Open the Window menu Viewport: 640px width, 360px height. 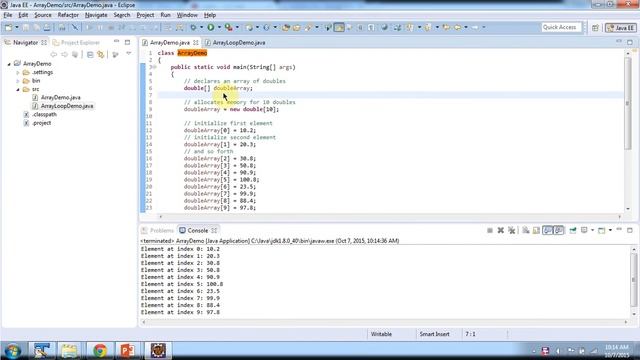point(187,15)
